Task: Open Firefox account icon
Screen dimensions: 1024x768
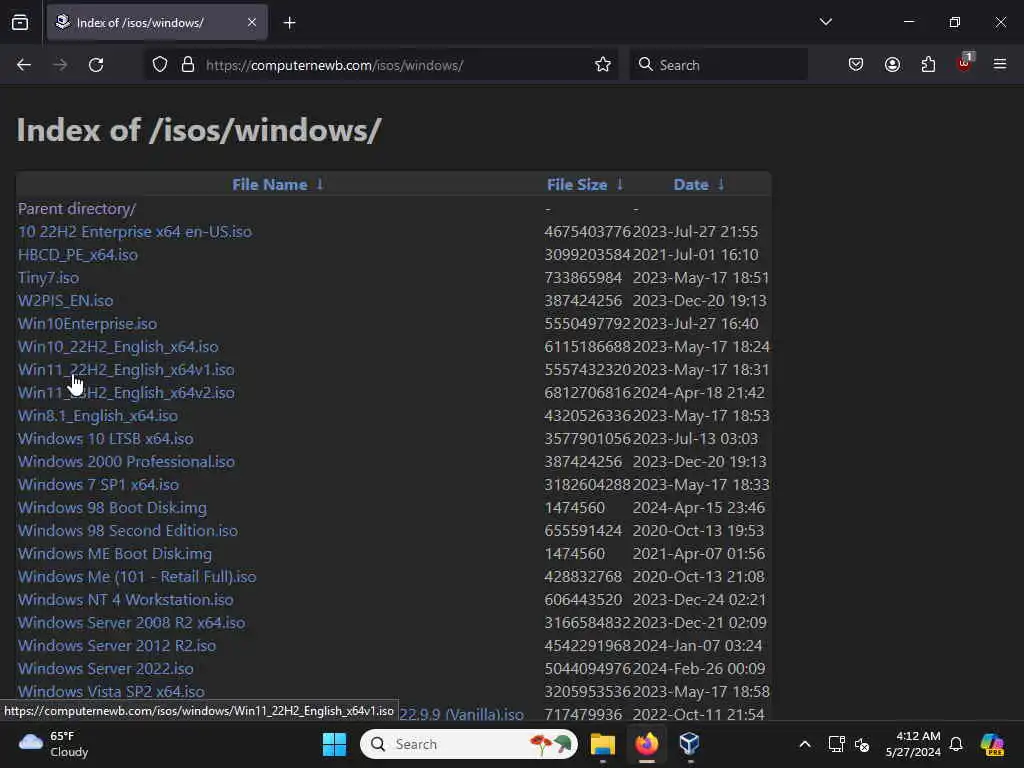Action: [892, 65]
